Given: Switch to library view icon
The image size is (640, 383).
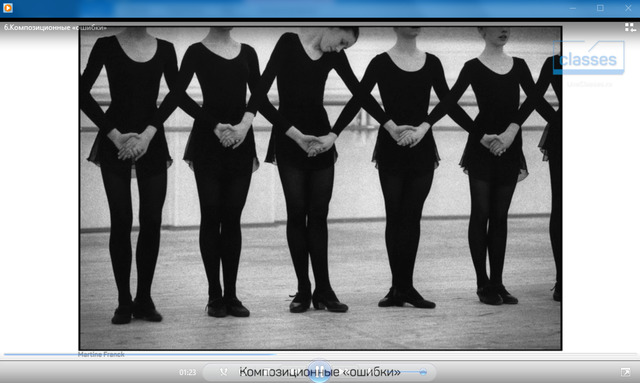Looking at the screenshot, I should [630, 27].
